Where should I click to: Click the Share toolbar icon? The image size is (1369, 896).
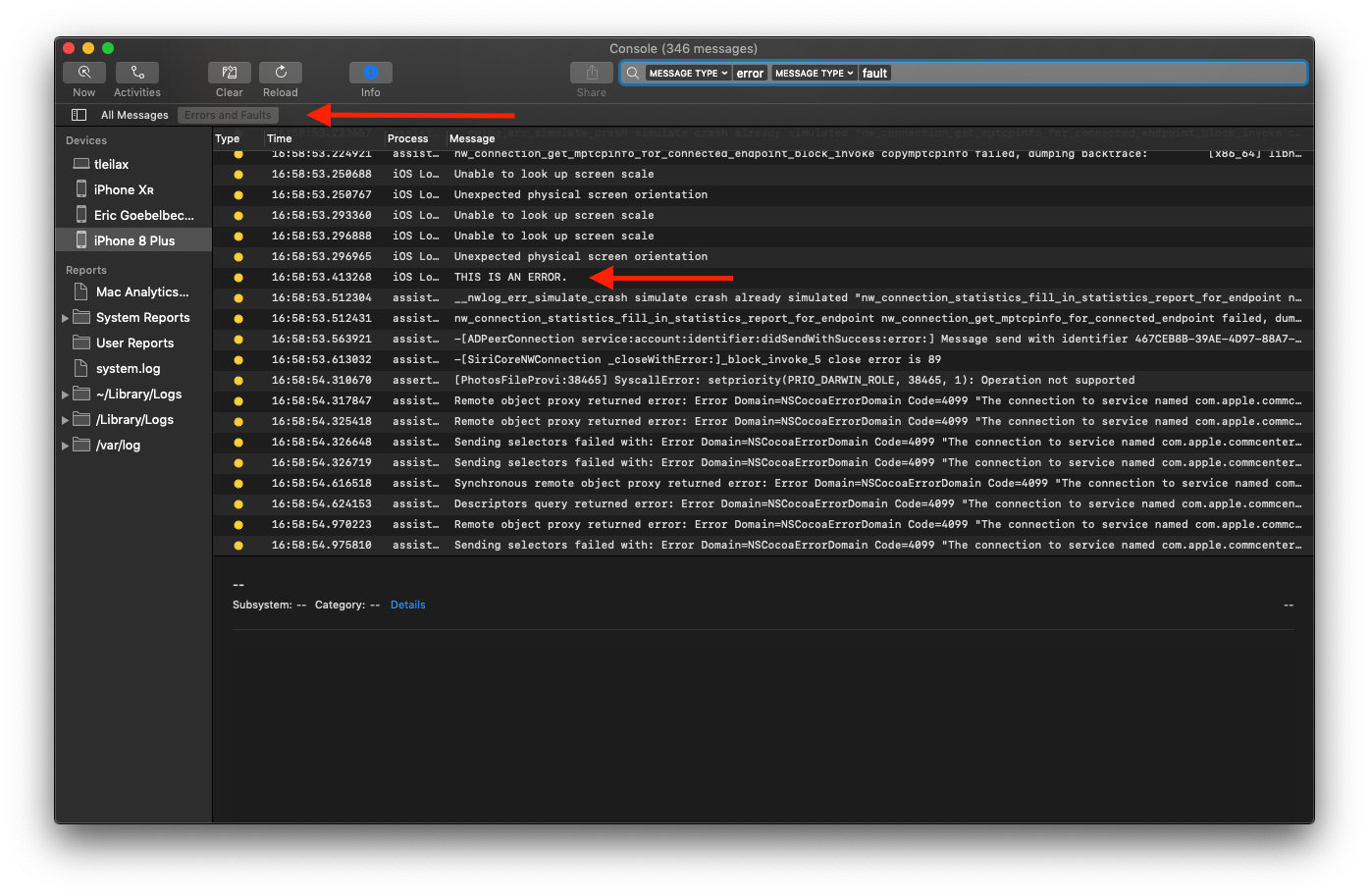click(591, 73)
